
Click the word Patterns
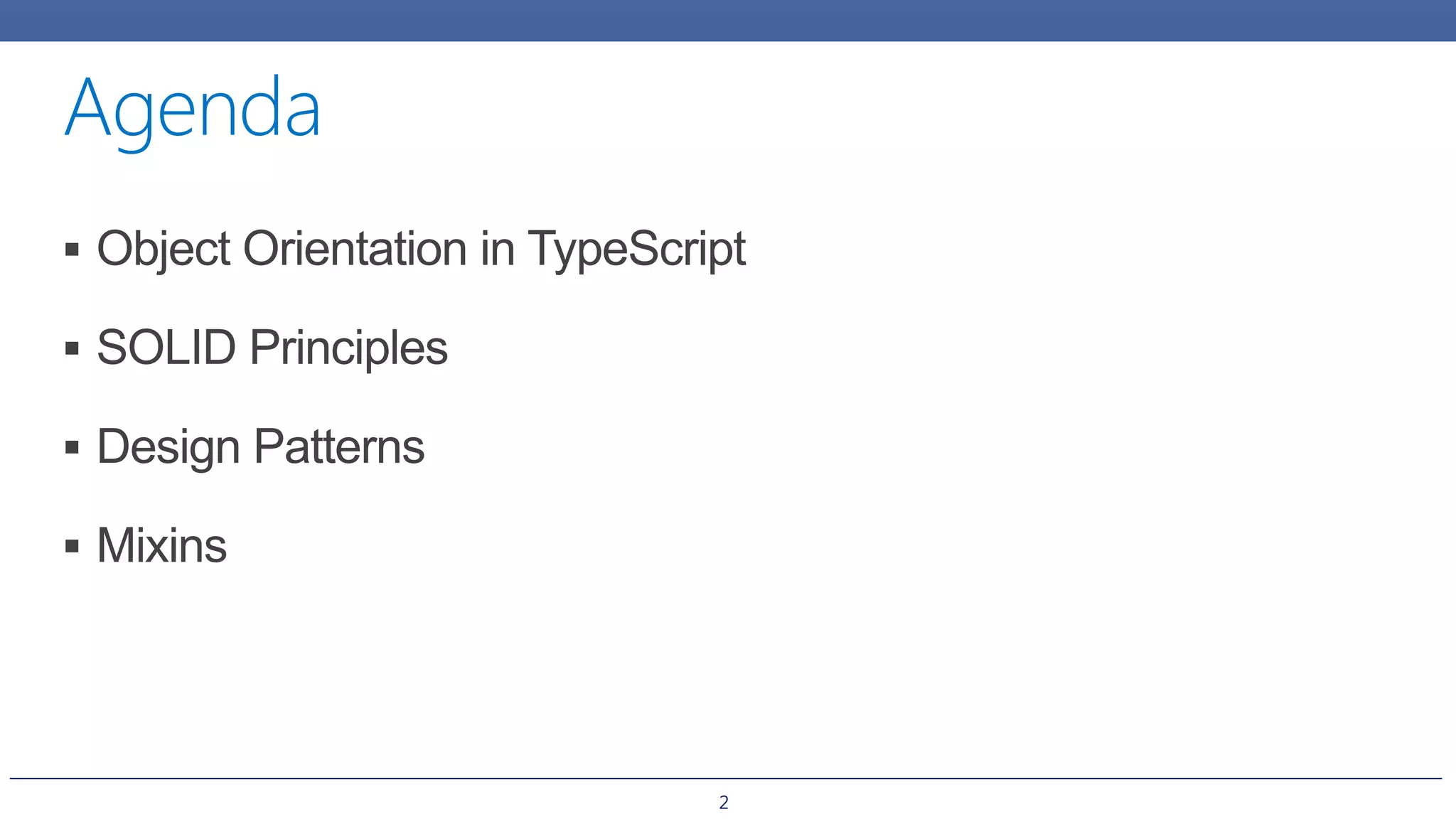tap(339, 446)
